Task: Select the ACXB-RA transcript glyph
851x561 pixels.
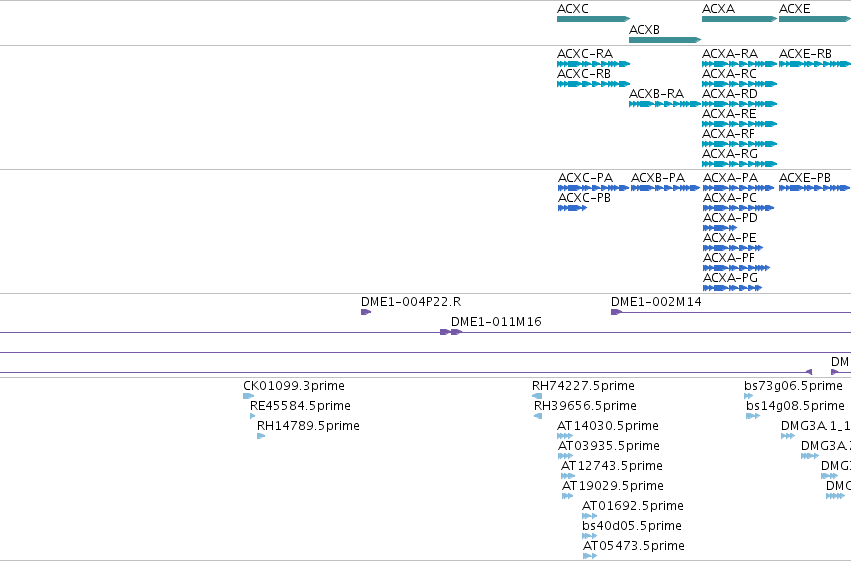Action: click(x=665, y=104)
